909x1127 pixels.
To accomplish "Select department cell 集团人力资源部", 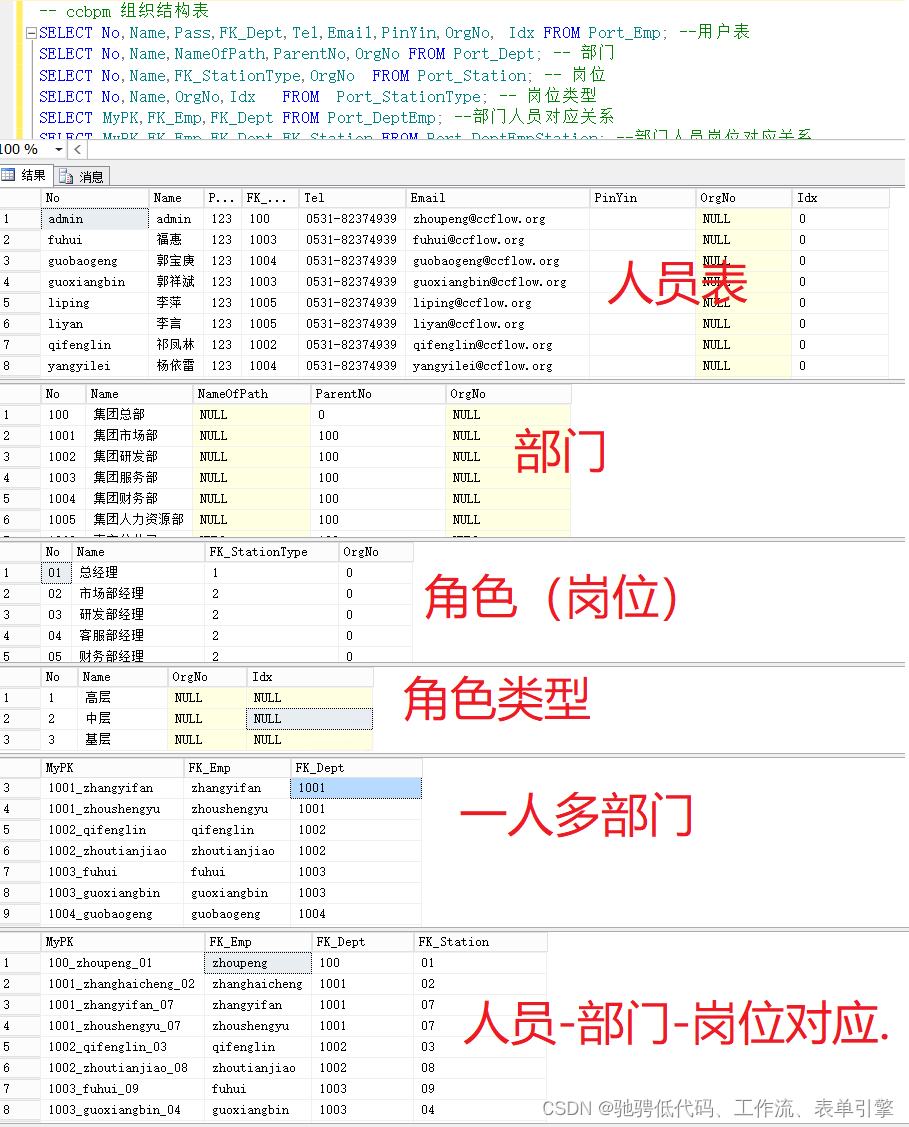I will (139, 520).
